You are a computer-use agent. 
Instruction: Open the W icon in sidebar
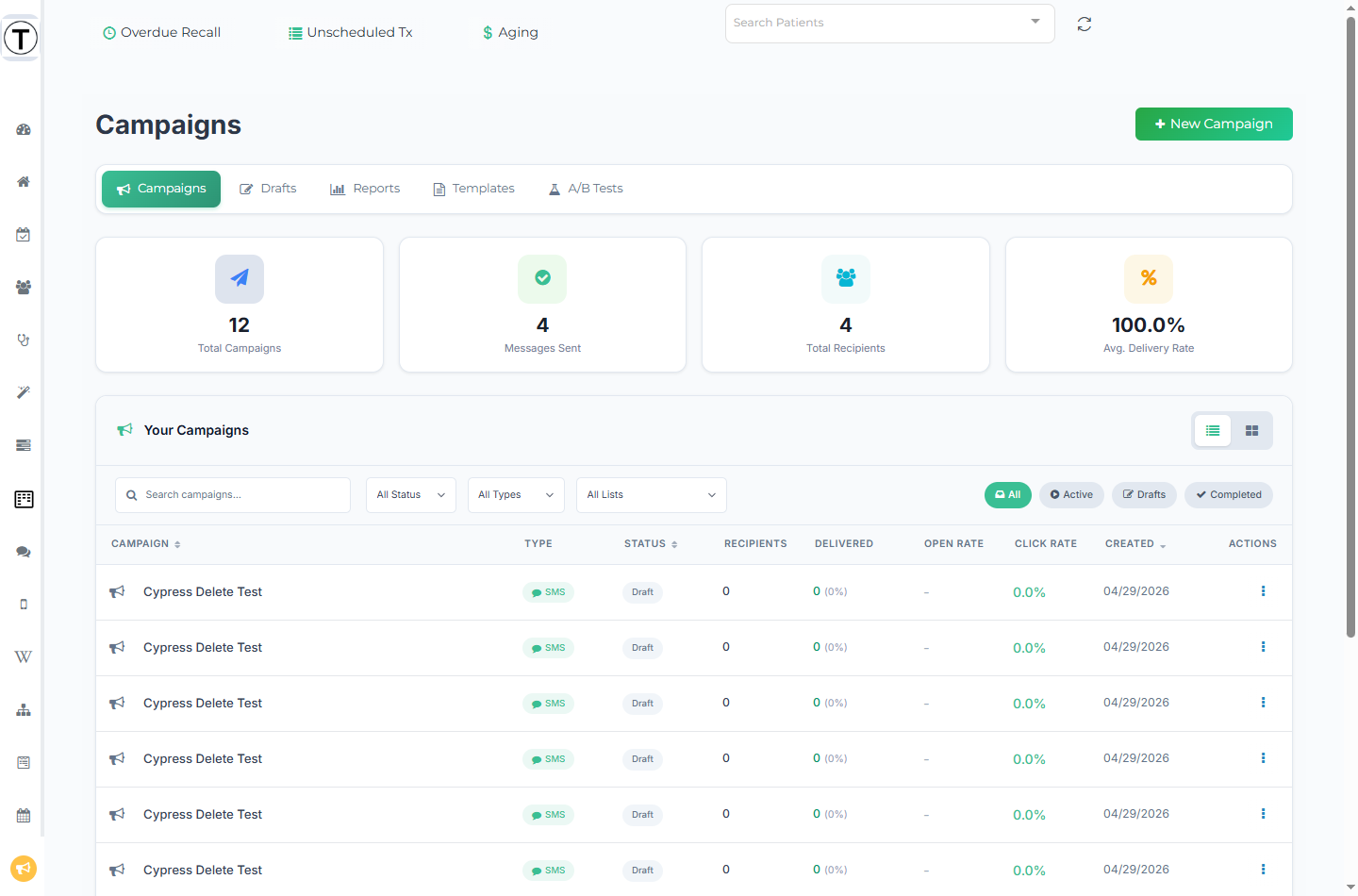click(24, 657)
